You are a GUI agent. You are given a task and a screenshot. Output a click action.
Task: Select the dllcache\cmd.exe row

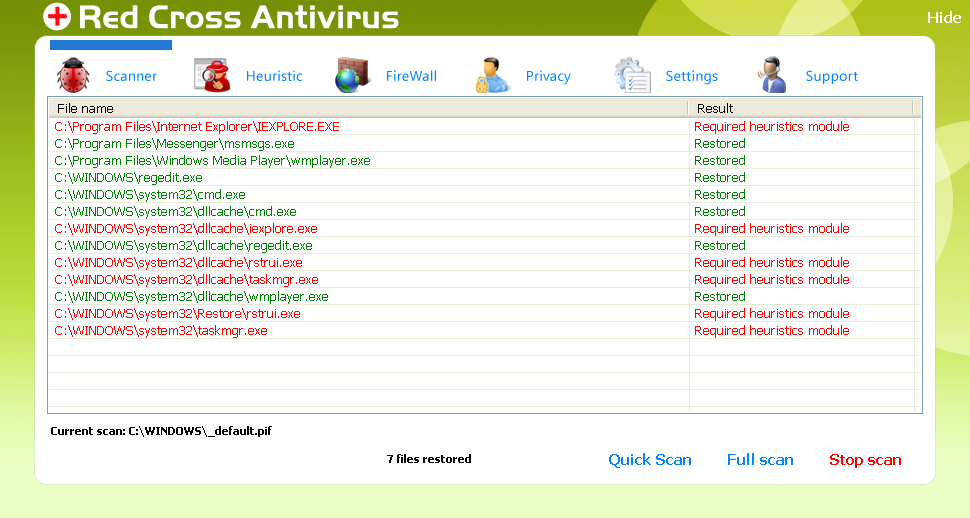coord(484,212)
